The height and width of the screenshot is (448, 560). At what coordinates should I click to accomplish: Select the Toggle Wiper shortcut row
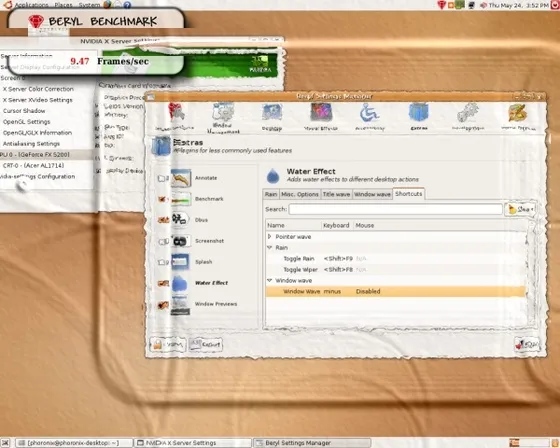[396, 269]
